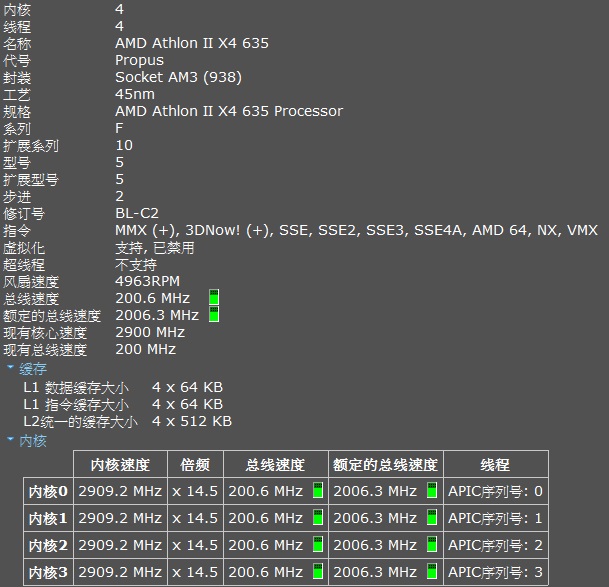The width and height of the screenshot is (609, 587).
Task: Click the 缓存 section heading
Action: (x=33, y=369)
